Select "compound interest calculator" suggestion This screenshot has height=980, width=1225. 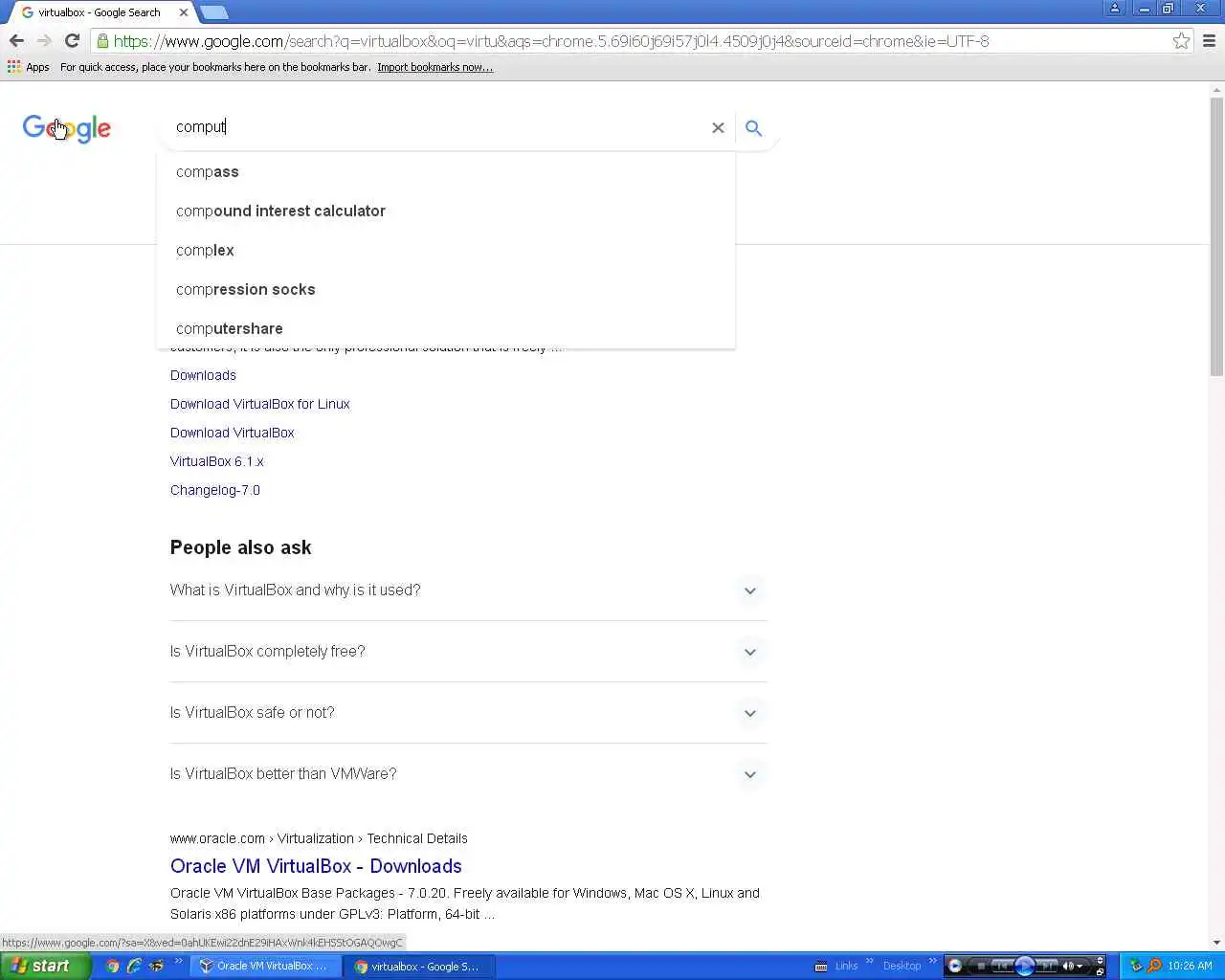(x=446, y=212)
